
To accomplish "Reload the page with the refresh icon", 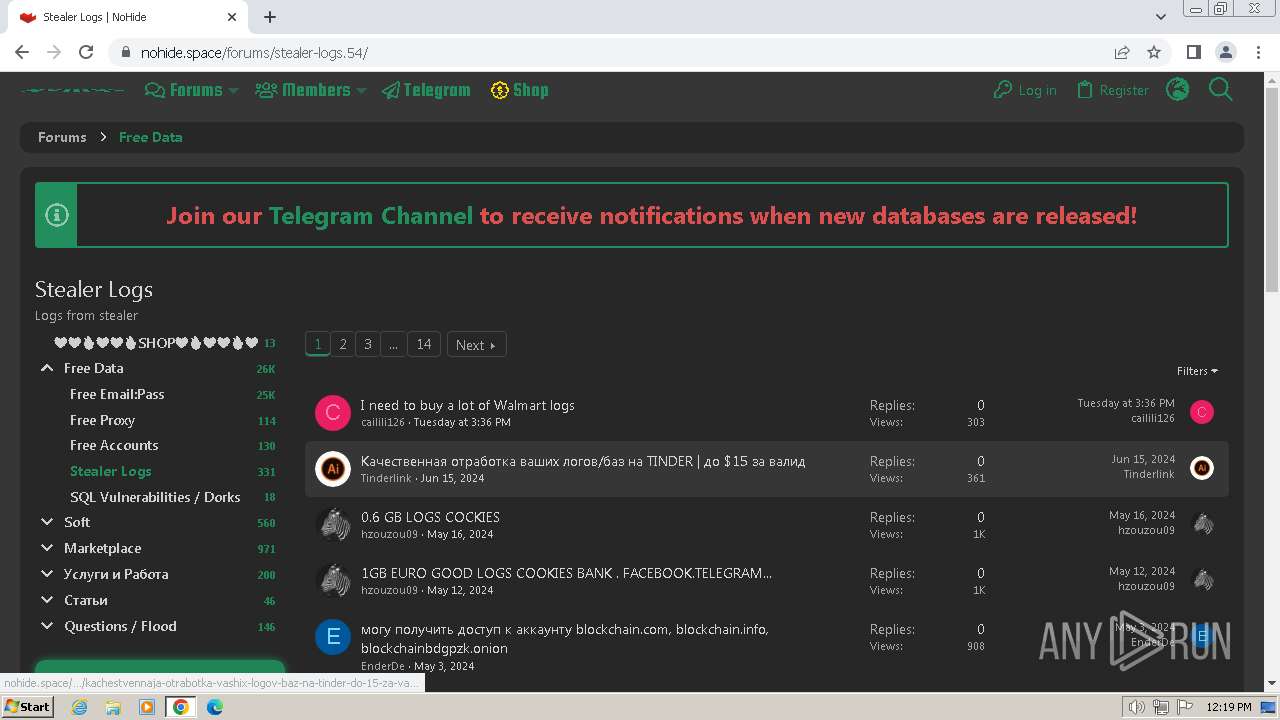I will 86,53.
